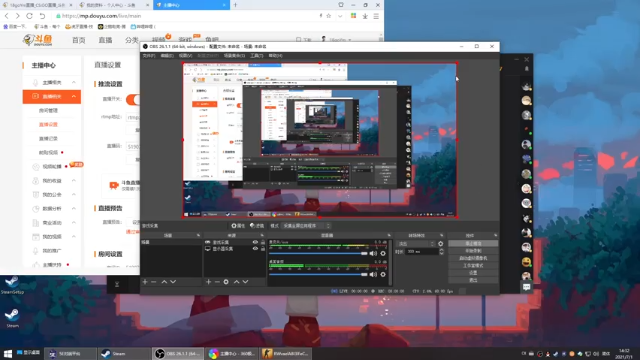Toggle visibility eye of game capture source

[255, 242]
